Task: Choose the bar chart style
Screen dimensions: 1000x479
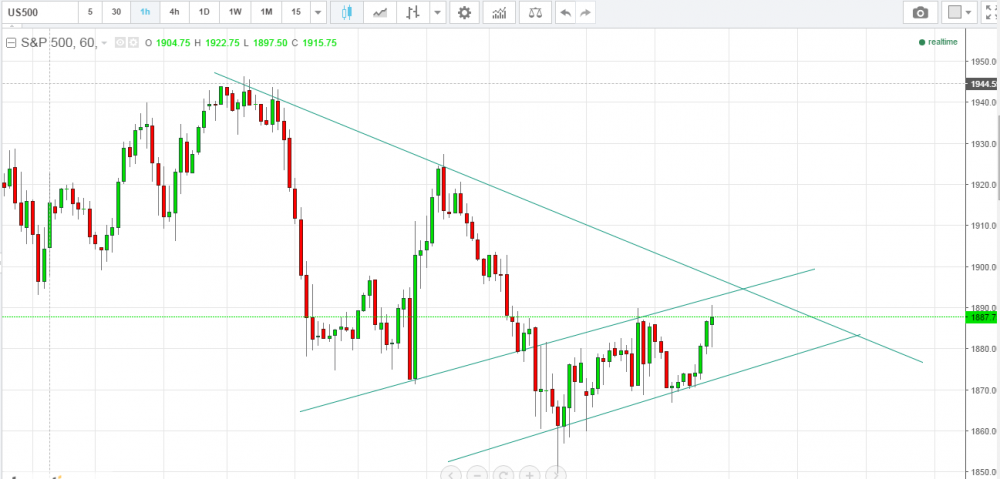Action: click(413, 12)
